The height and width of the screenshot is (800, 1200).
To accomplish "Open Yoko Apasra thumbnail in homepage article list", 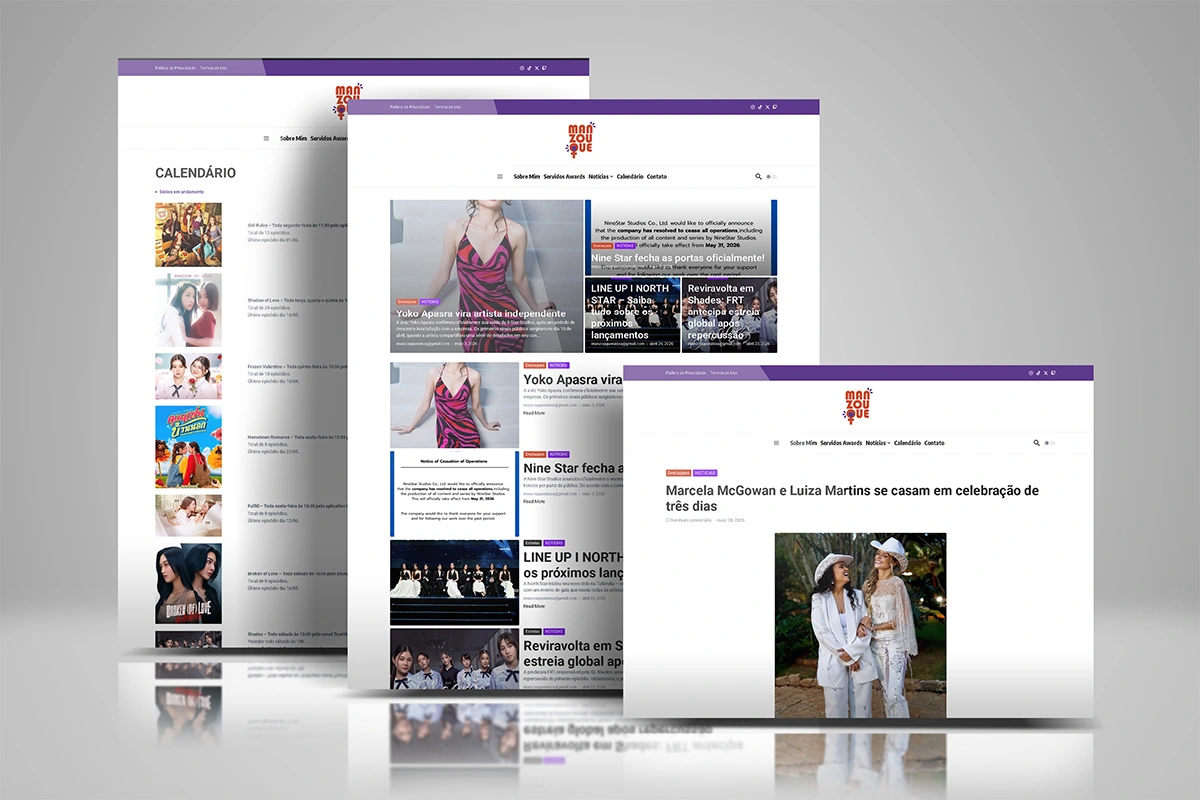I will (x=454, y=405).
